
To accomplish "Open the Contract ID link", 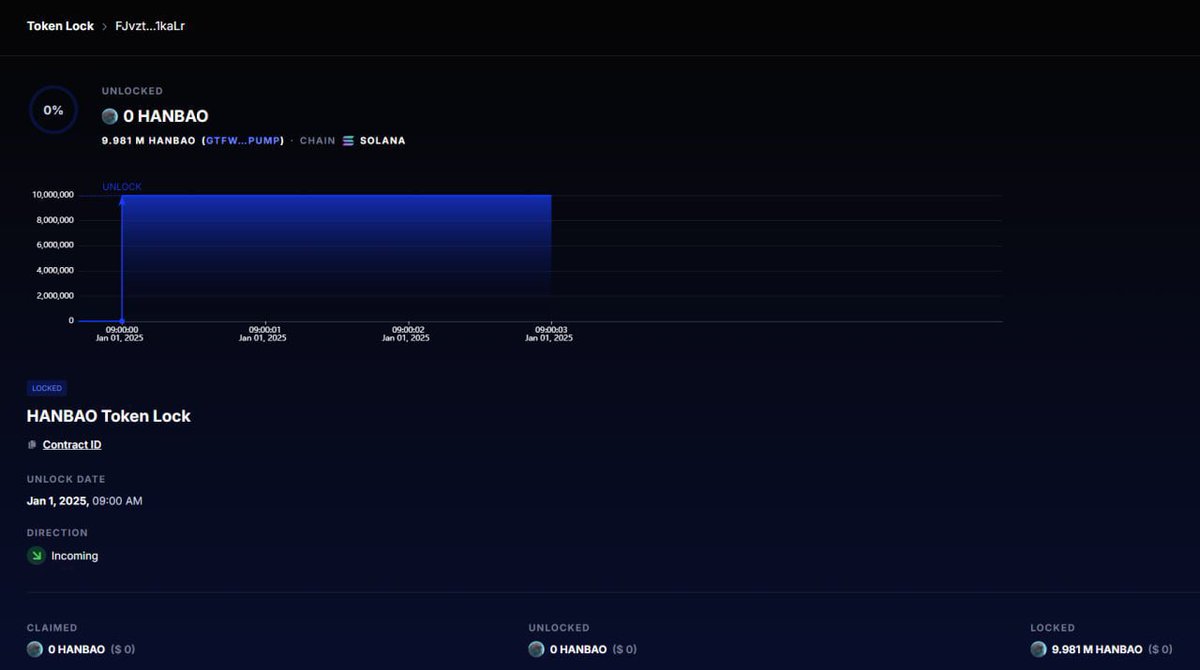I will click(x=72, y=445).
